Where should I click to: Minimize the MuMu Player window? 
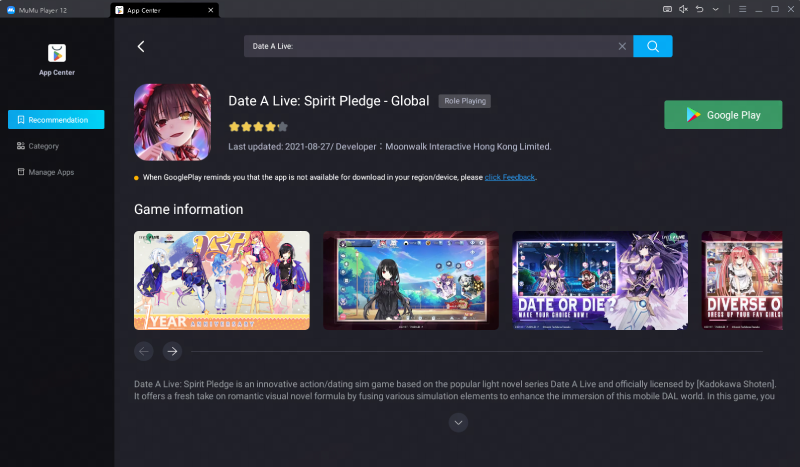coord(759,9)
